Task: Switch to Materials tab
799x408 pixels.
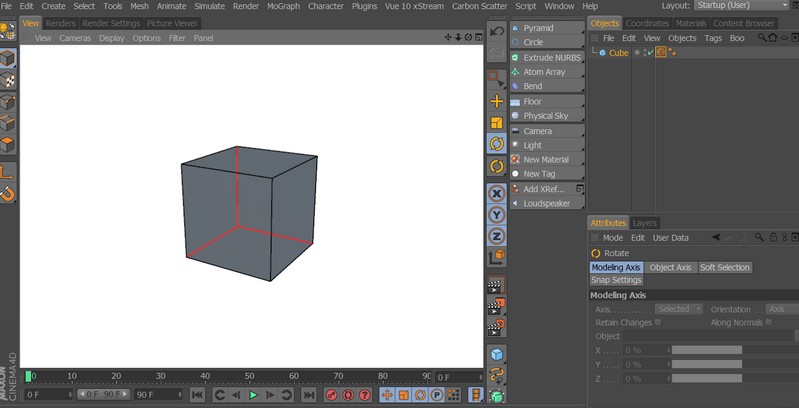Action: point(691,23)
